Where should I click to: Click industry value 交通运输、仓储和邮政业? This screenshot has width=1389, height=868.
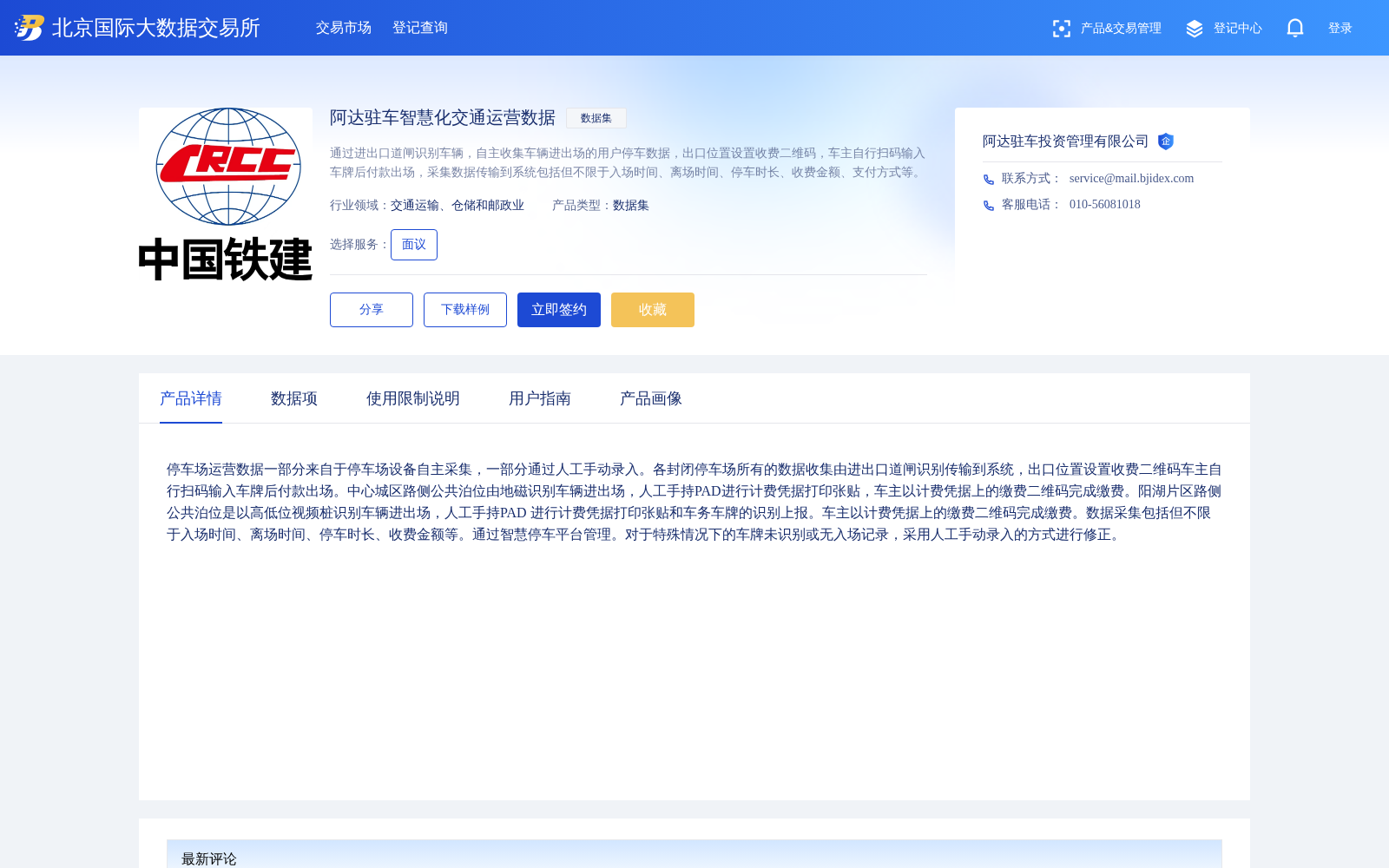point(458,206)
